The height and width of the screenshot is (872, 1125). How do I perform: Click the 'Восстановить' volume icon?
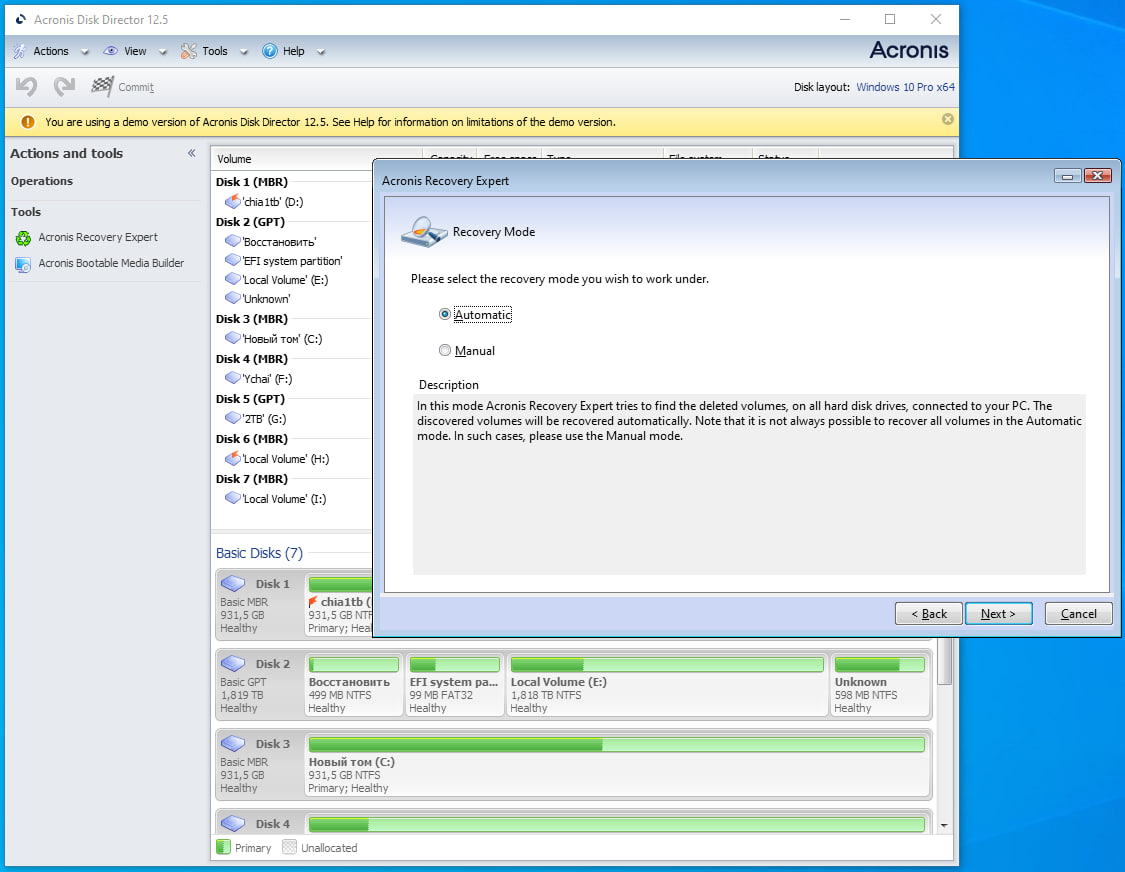click(x=232, y=240)
